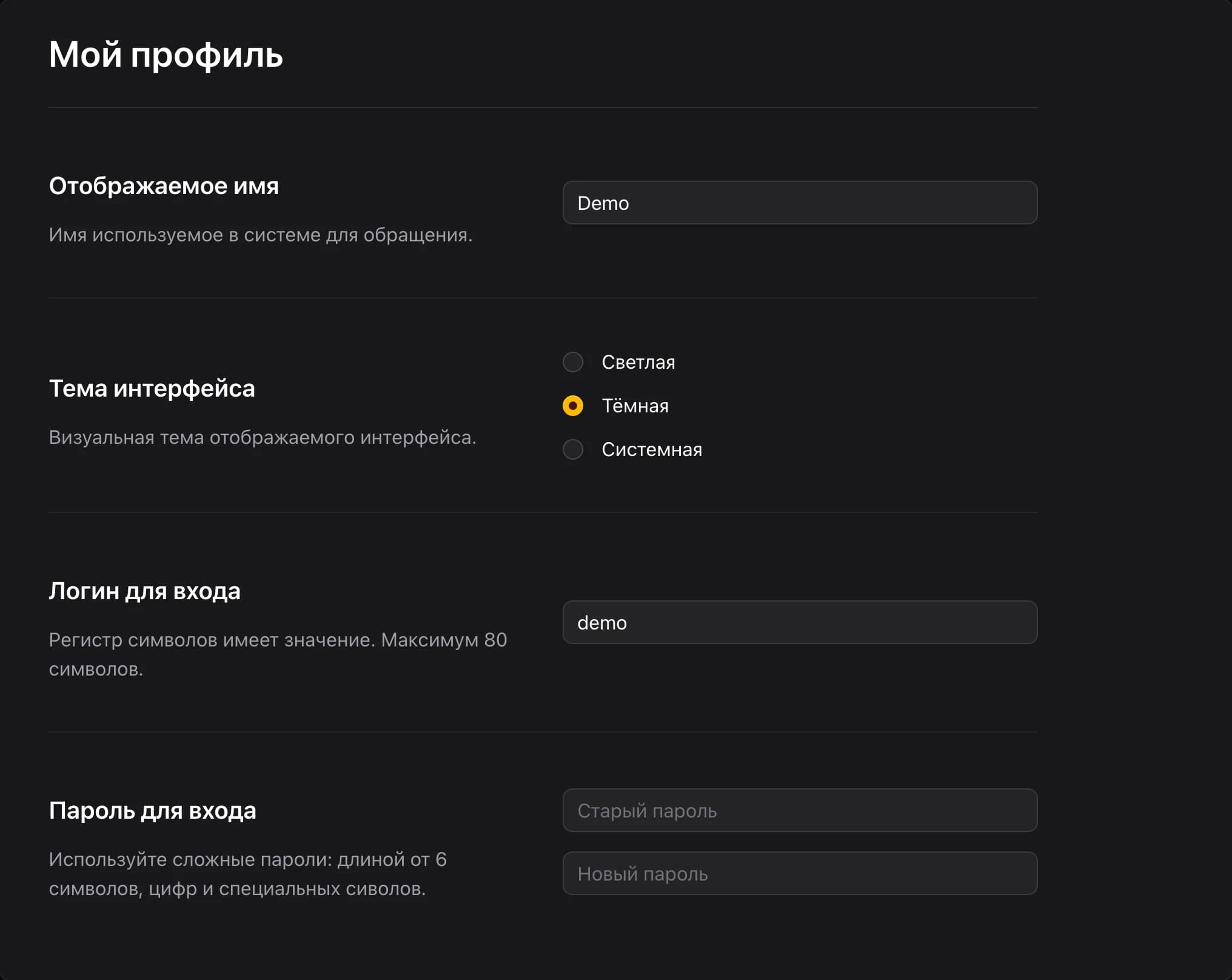Image resolution: width=1232 pixels, height=980 pixels.
Task: Click the Логин для входа section title
Action: tap(144, 591)
